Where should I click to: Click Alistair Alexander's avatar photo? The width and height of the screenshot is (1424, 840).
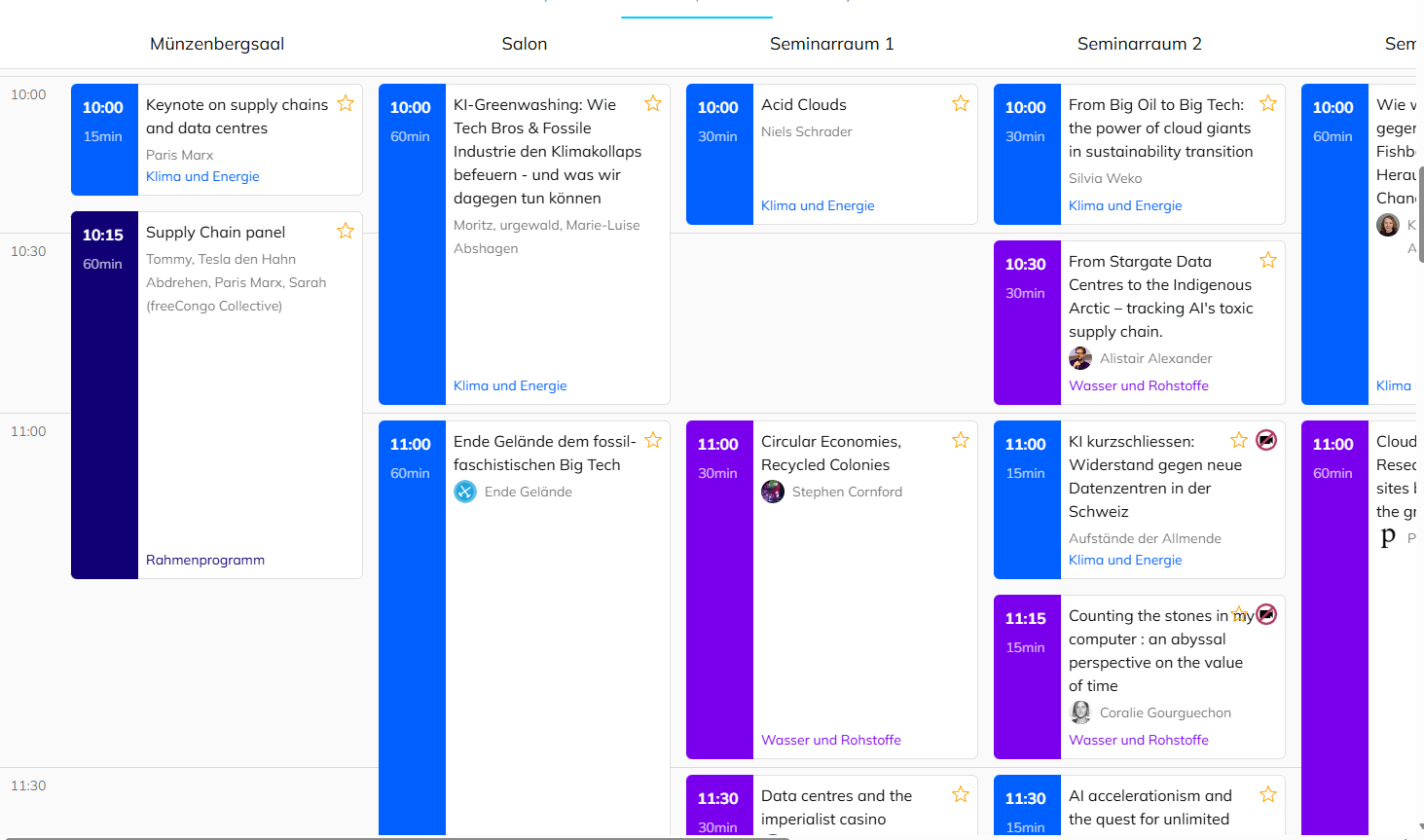point(1080,358)
